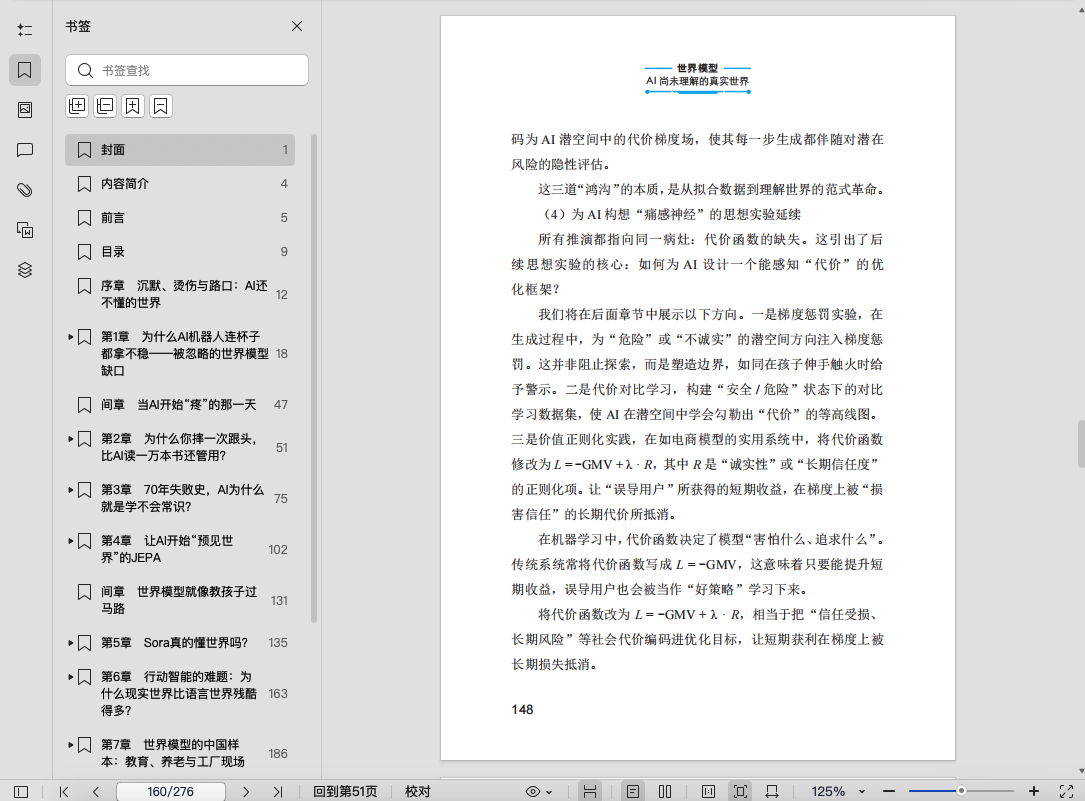The image size is (1085, 801).
Task: Expand the 第2章 bookmark arrow
Action: 71,439
